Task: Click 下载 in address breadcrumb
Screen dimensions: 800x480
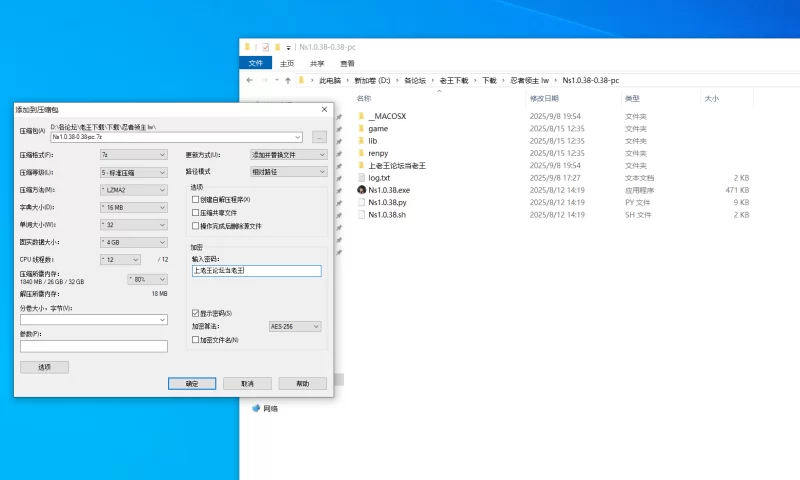Action: coord(489,81)
